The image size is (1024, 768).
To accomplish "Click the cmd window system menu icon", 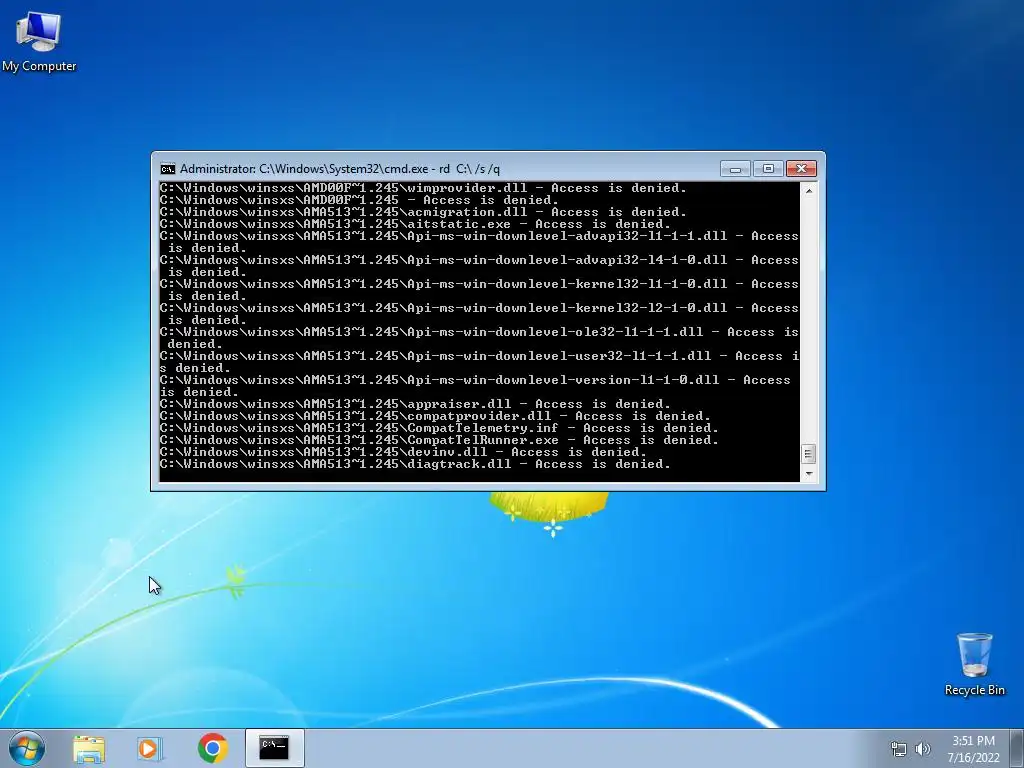I will pos(168,169).
